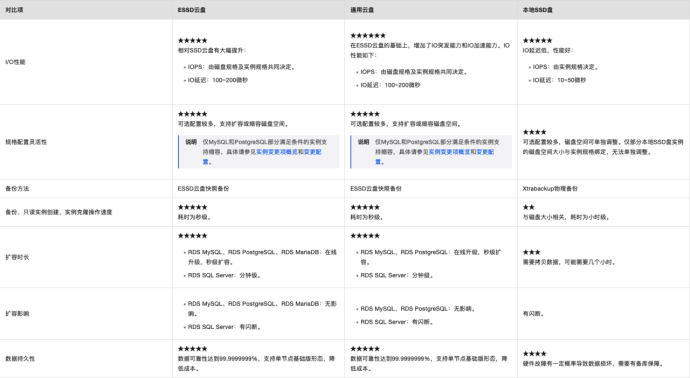Click the I/O性能 row label

click(x=15, y=62)
